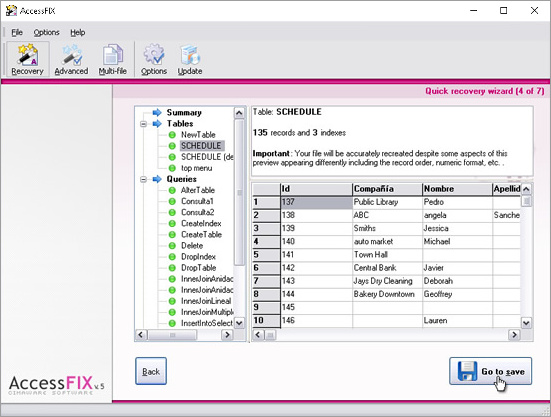551x417 pixels.
Task: Click the blue arrow icon beside Summary
Action: [x=157, y=112]
